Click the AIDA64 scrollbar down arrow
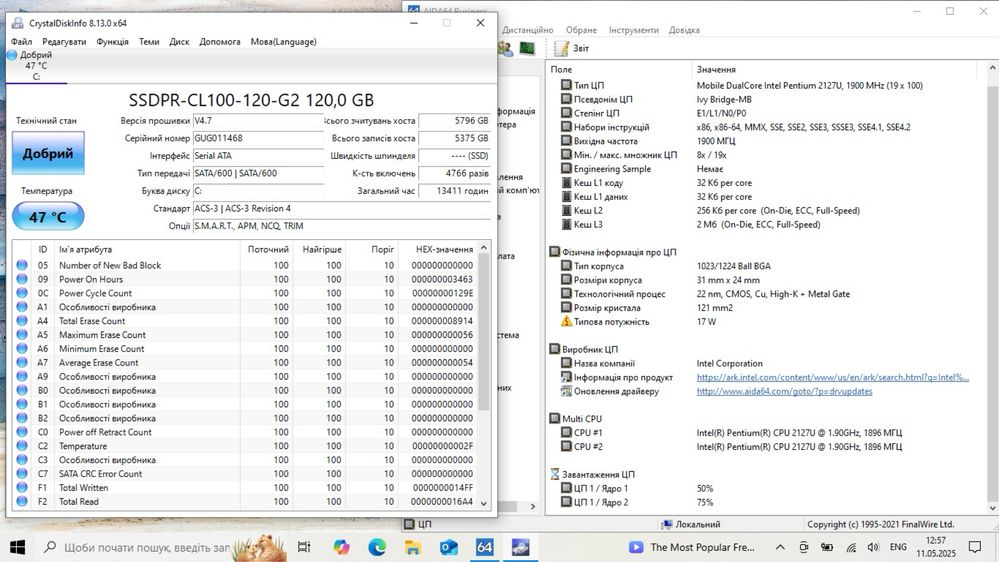 click(993, 508)
